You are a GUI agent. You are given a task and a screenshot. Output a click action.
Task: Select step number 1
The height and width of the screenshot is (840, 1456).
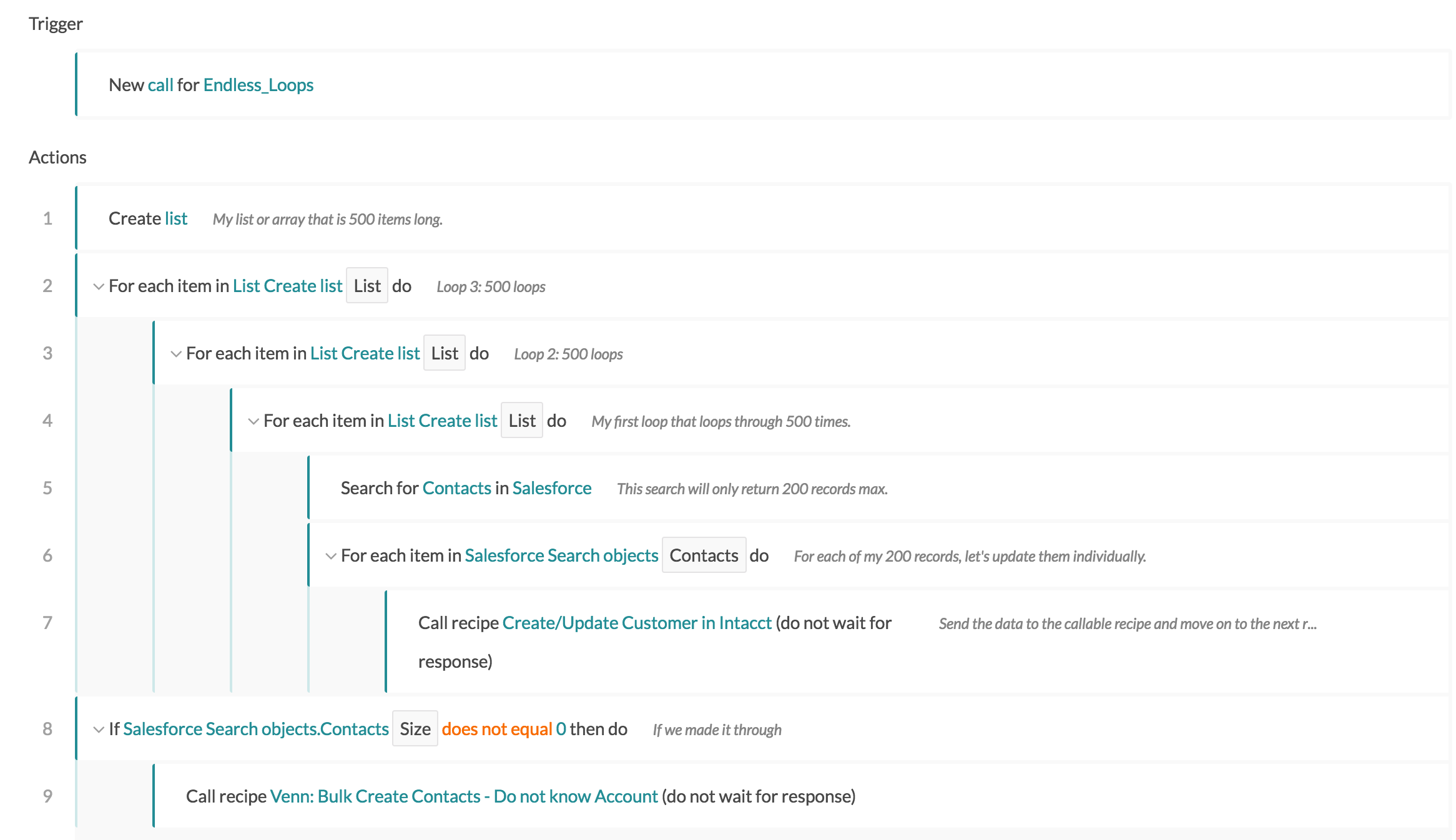pos(47,218)
